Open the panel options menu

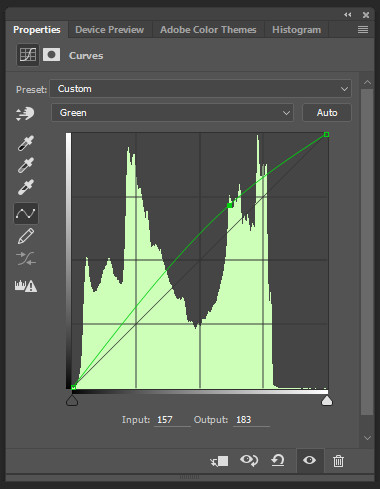(x=363, y=30)
